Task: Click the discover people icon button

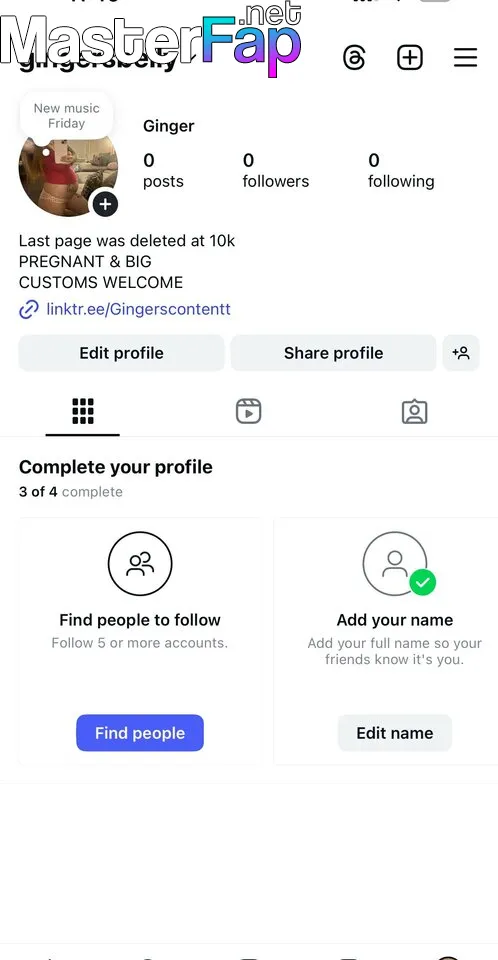Action: click(461, 353)
